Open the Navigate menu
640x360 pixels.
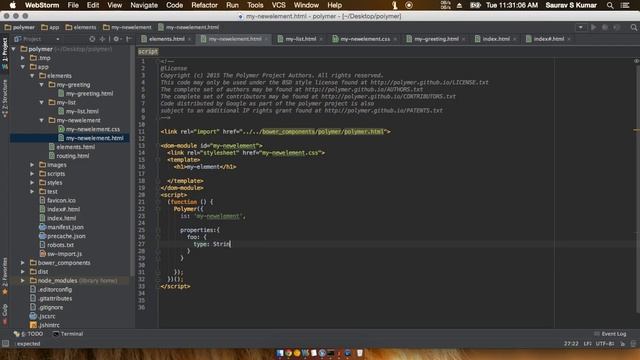pos(144,5)
